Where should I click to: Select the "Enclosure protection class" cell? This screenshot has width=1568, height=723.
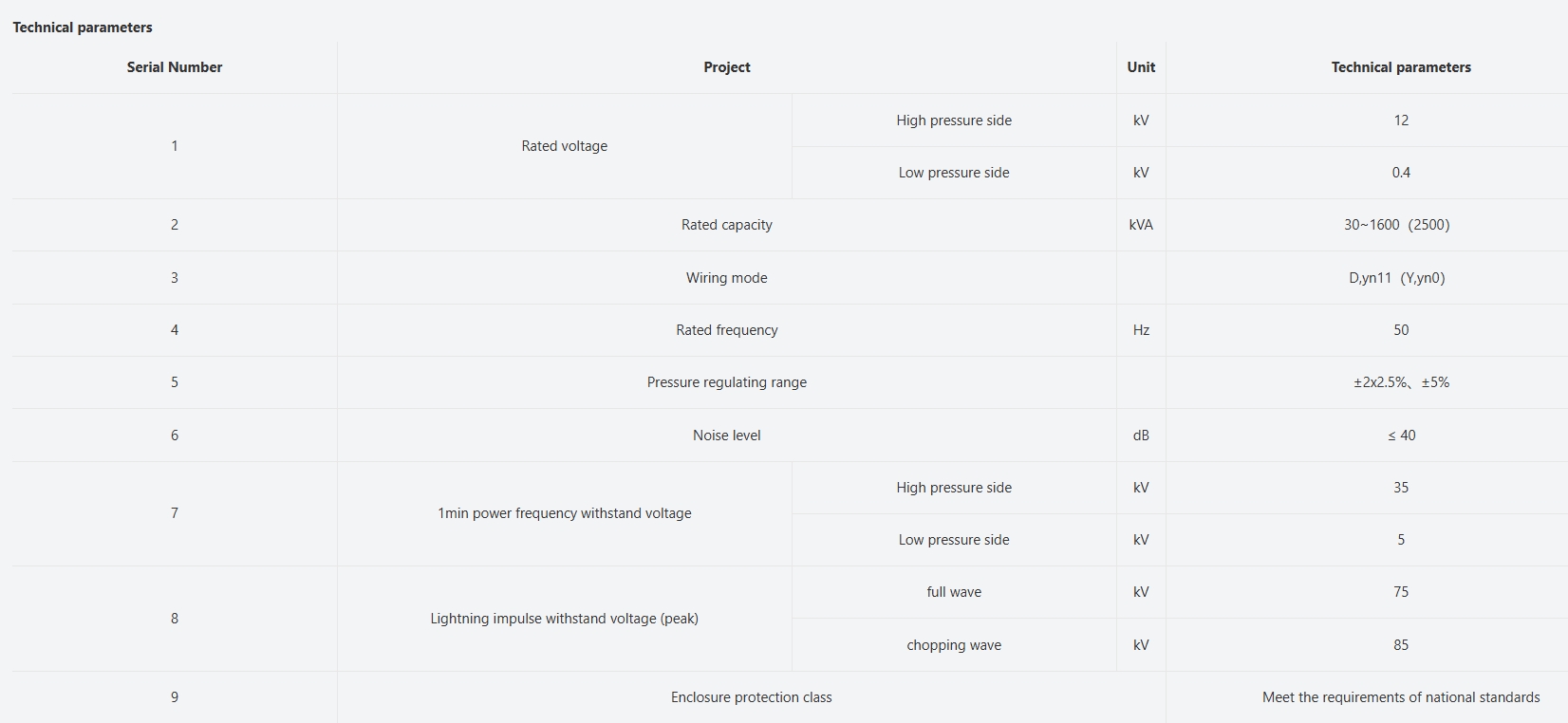(752, 697)
